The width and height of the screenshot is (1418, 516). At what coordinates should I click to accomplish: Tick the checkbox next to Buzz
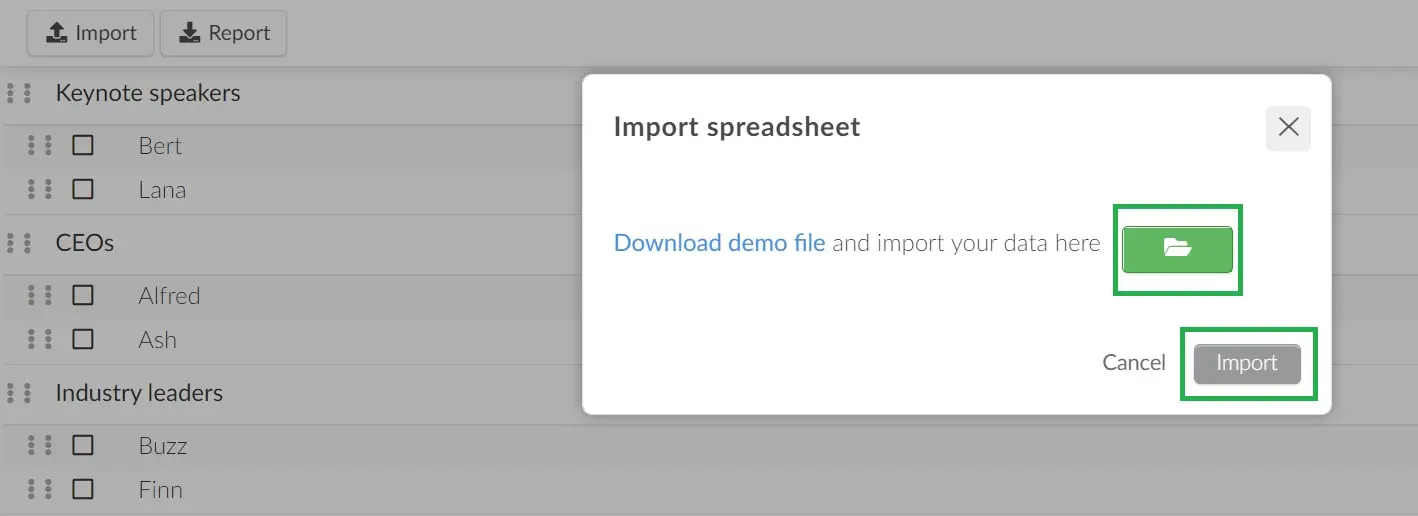[83, 445]
